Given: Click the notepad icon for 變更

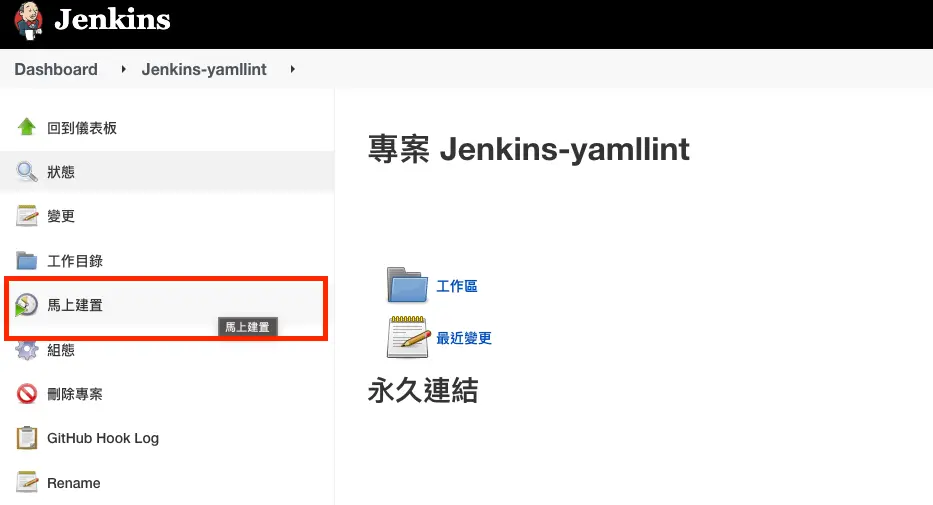Looking at the screenshot, I should 27,216.
